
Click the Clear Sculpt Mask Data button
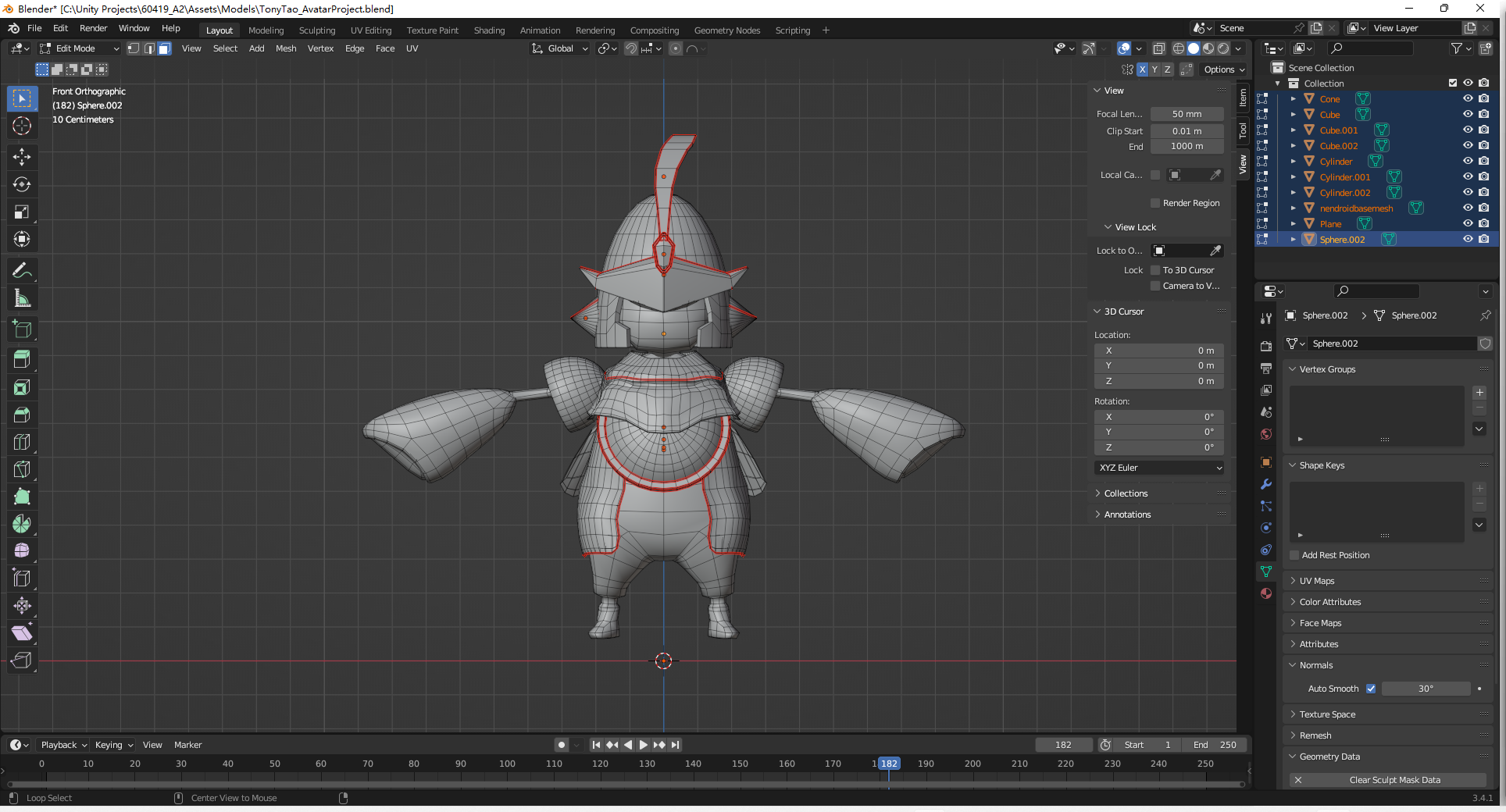click(1394, 780)
